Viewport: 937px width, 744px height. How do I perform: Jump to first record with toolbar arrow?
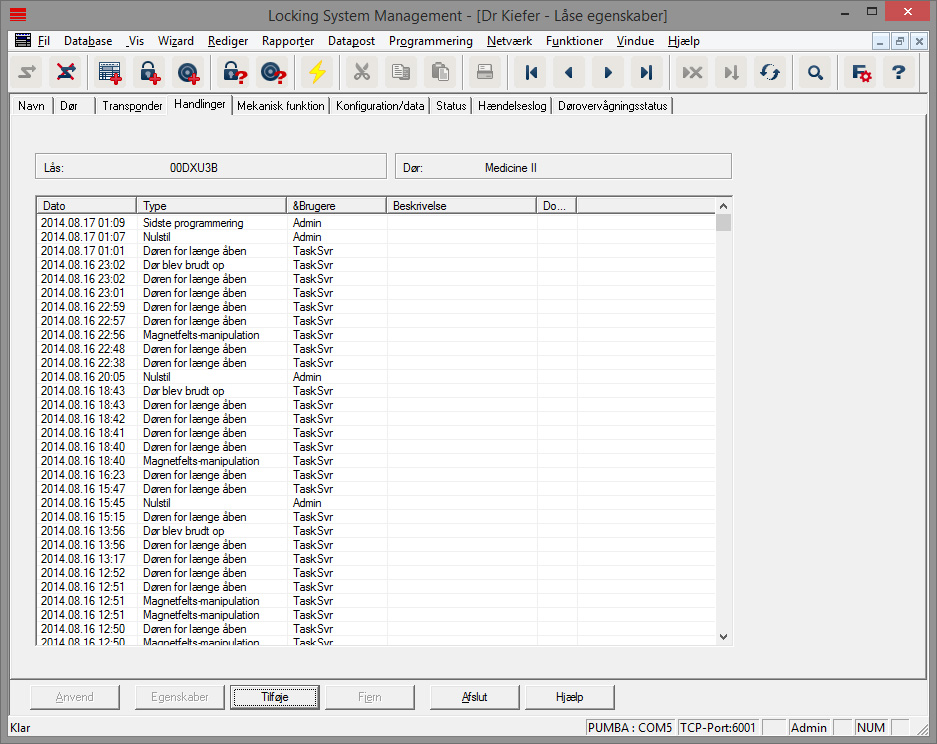point(531,72)
